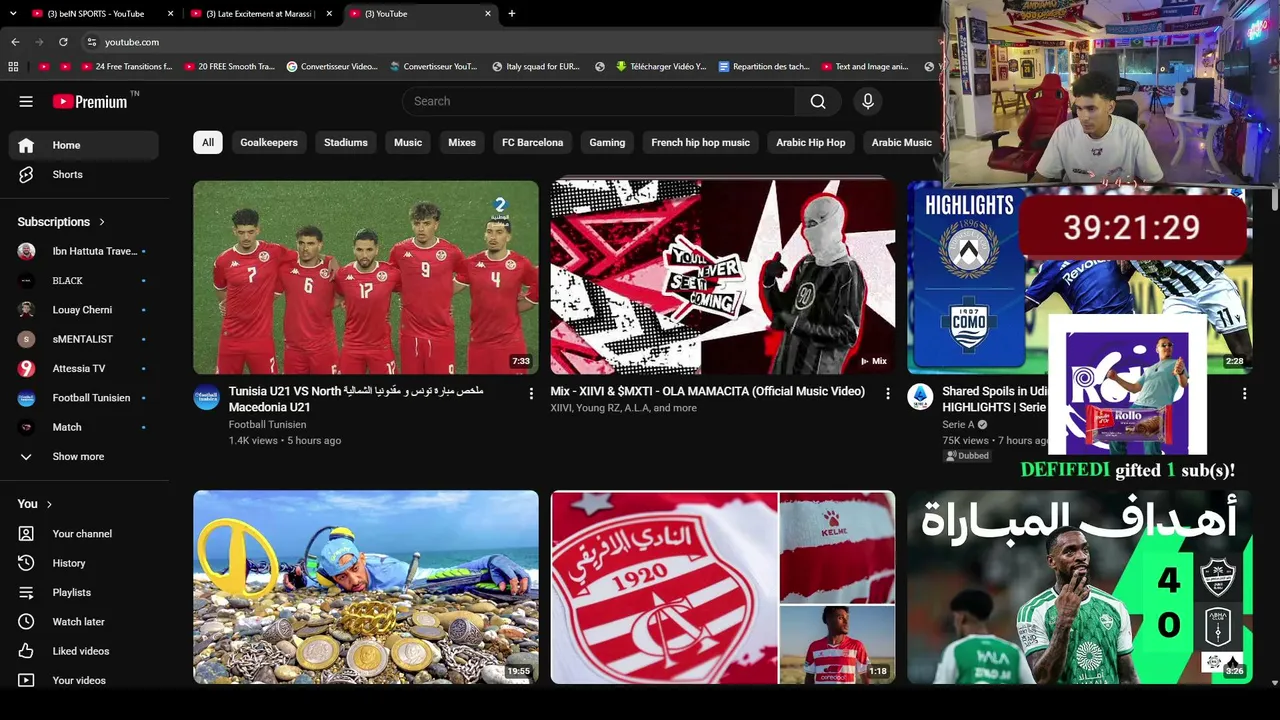The image size is (1280, 720).
Task: Open Attessia TV subscription
Action: pos(84,368)
